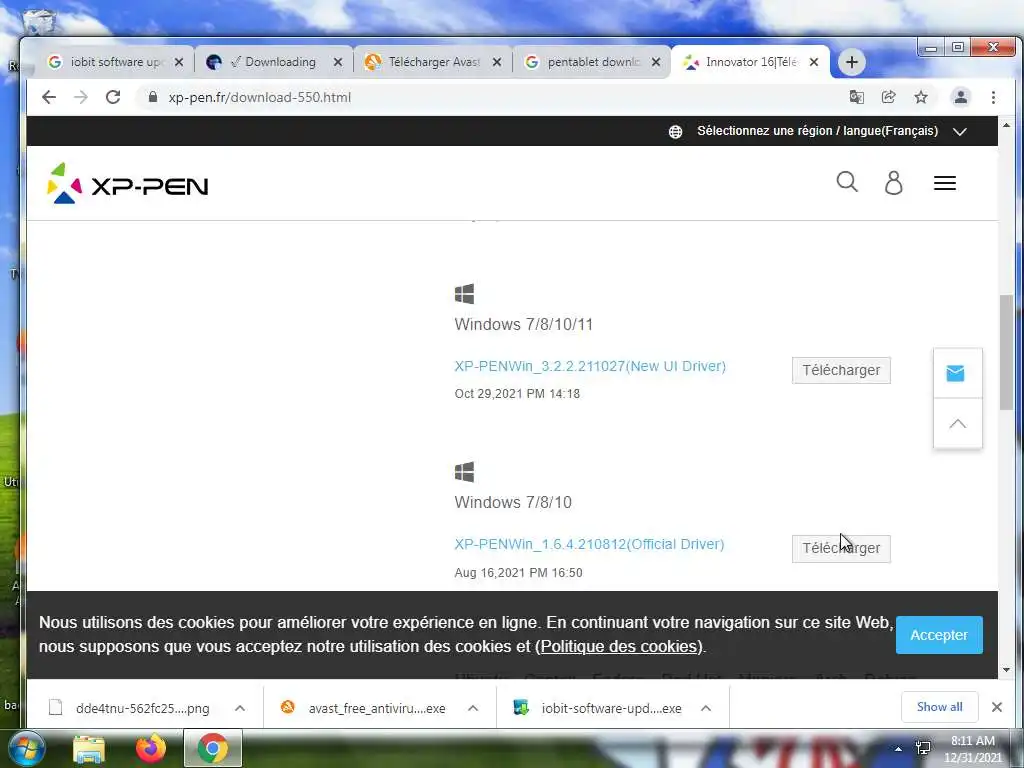
Task: Close the Downloading tab
Action: coord(338,62)
